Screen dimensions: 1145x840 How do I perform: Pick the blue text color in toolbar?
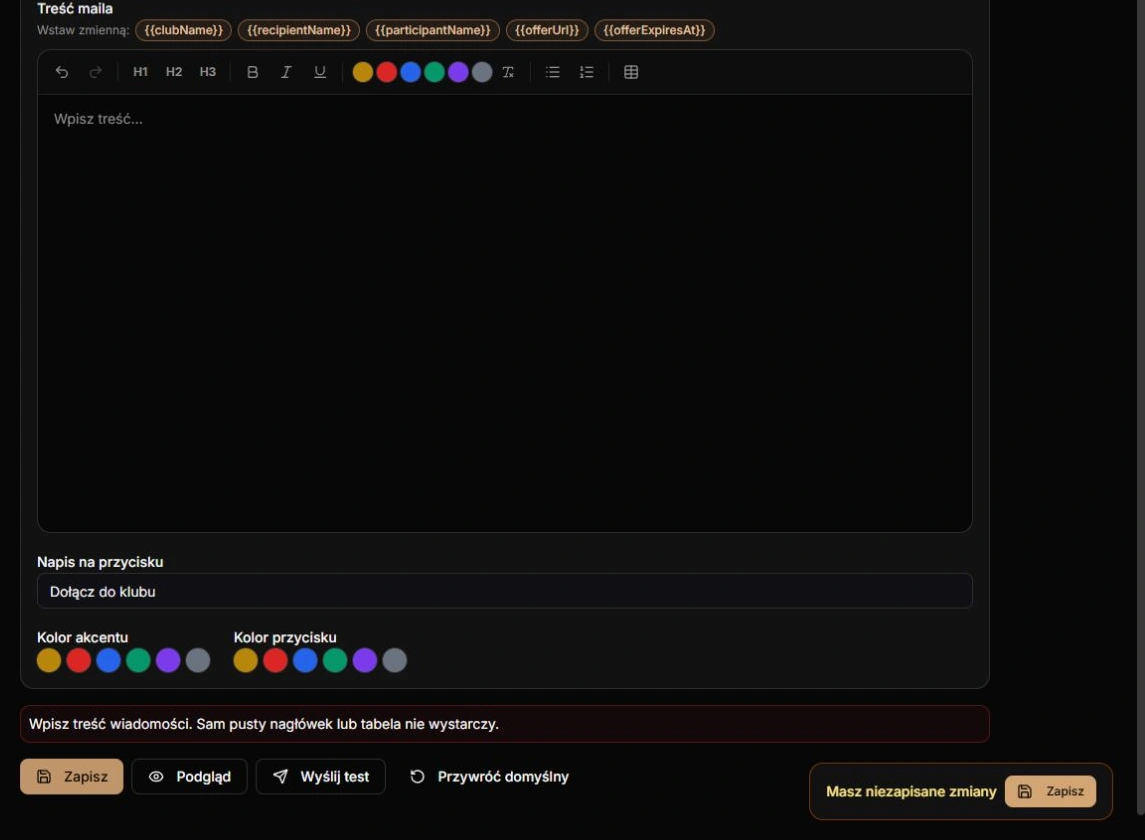[x=410, y=72]
